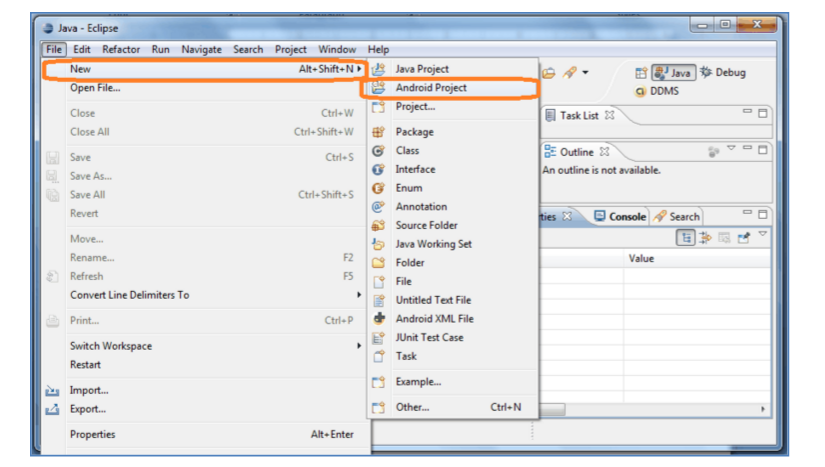Image resolution: width=825 pixels, height=467 pixels.
Task: Click the JUnit Test Case icon
Action: (x=378, y=338)
